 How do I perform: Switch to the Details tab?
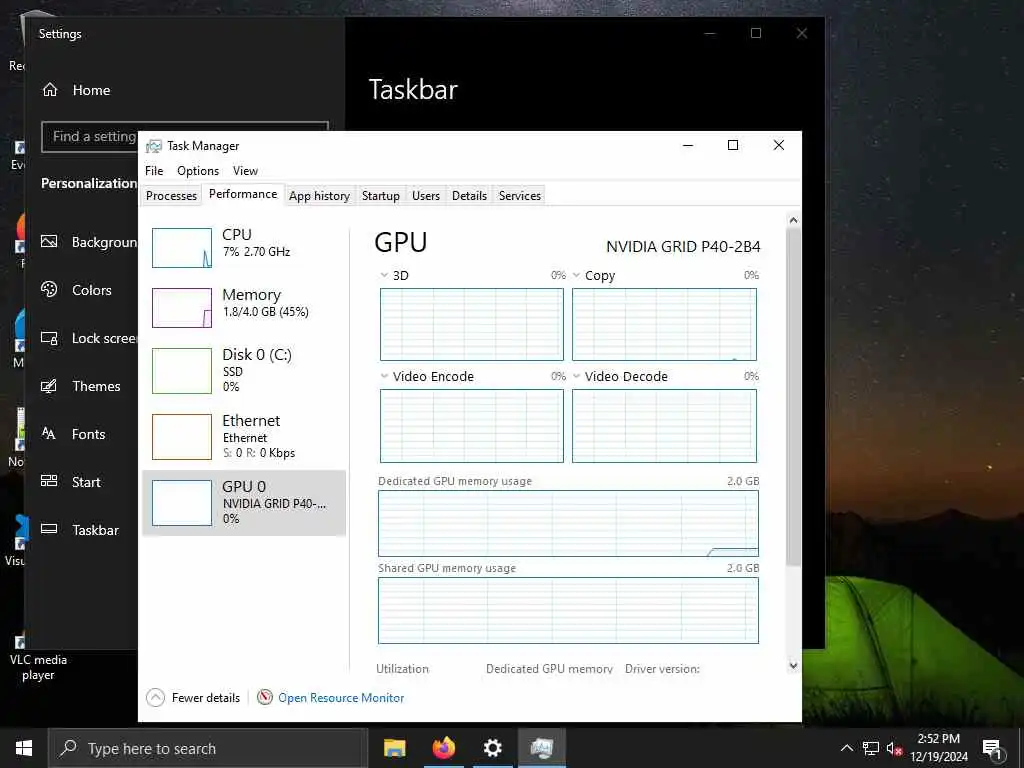click(469, 195)
